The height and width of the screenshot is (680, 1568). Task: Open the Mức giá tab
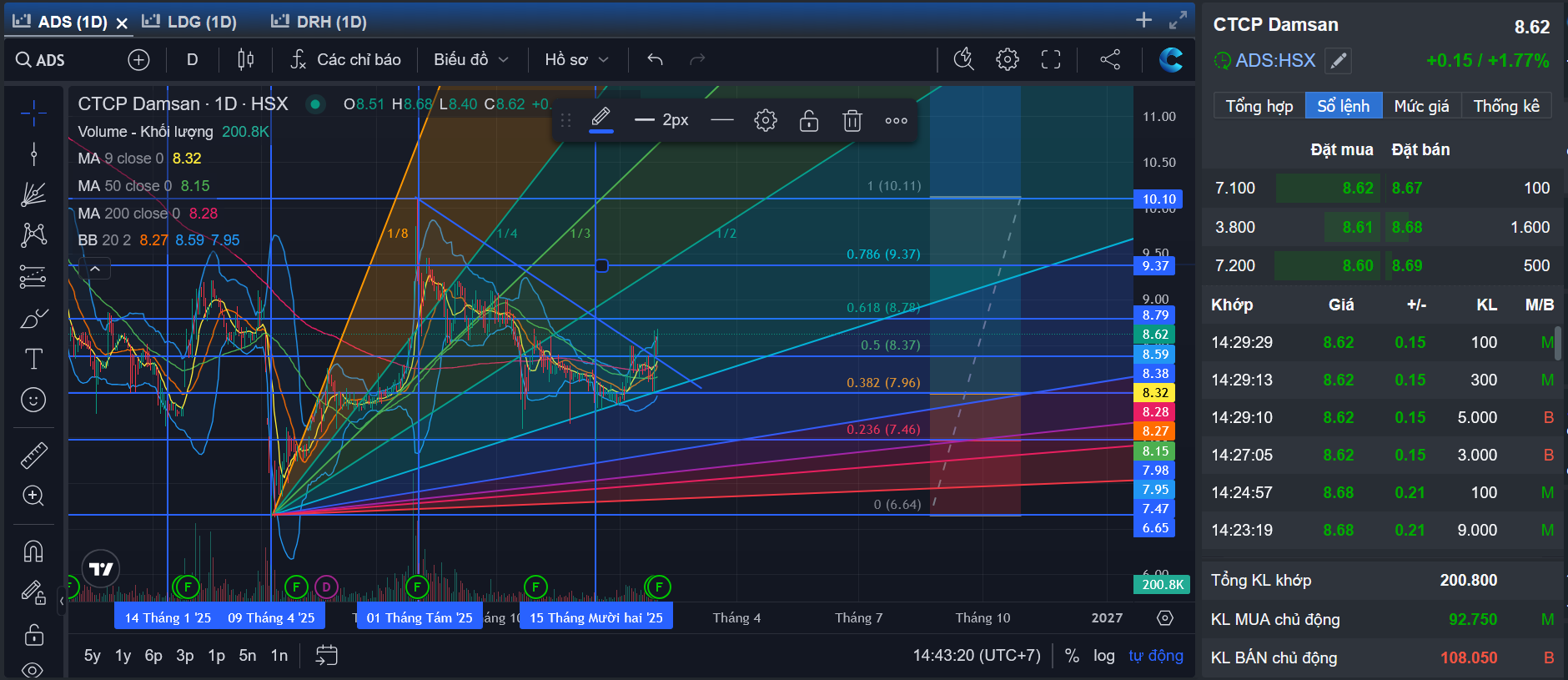click(1421, 106)
